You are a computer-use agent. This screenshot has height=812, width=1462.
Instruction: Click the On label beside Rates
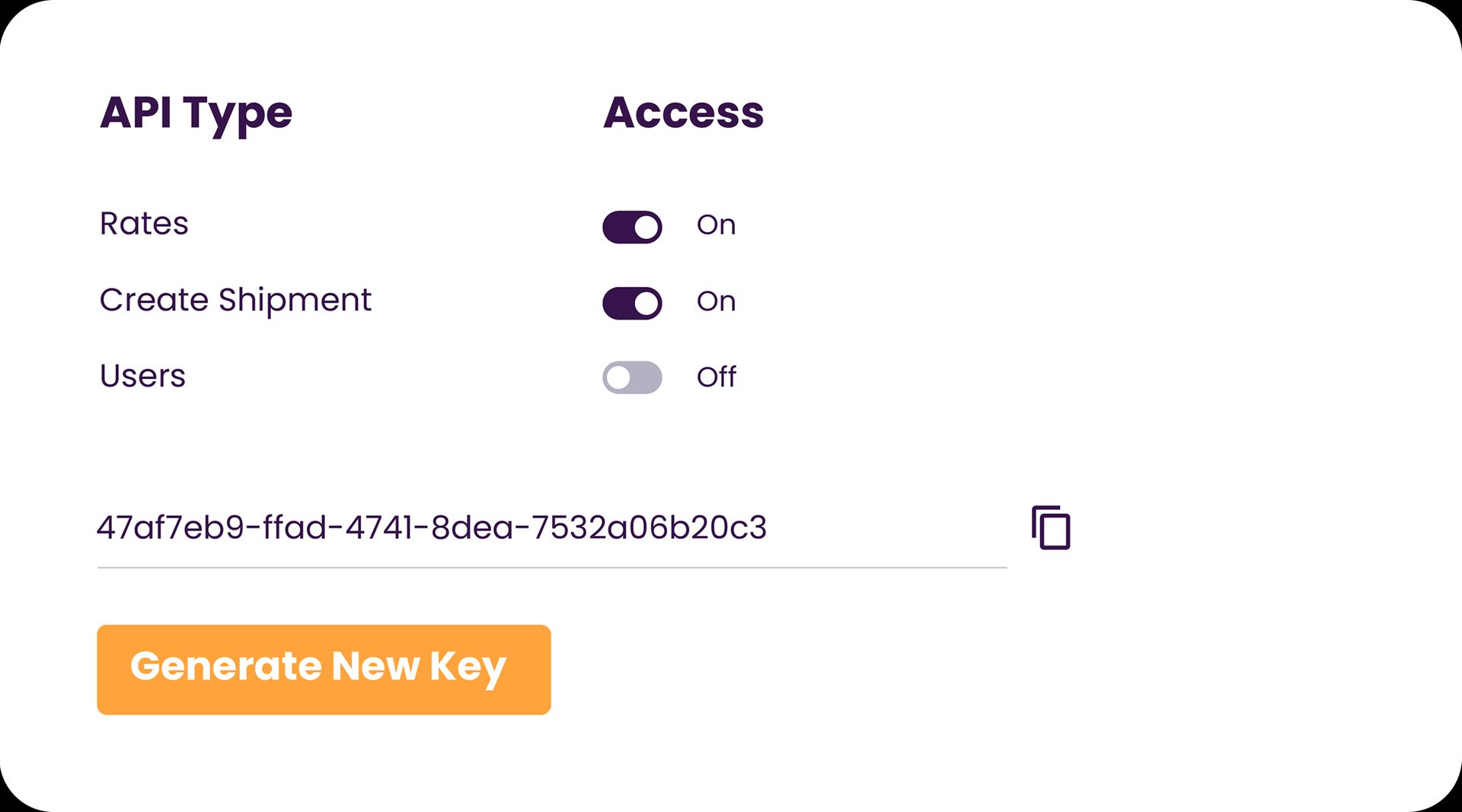716,225
